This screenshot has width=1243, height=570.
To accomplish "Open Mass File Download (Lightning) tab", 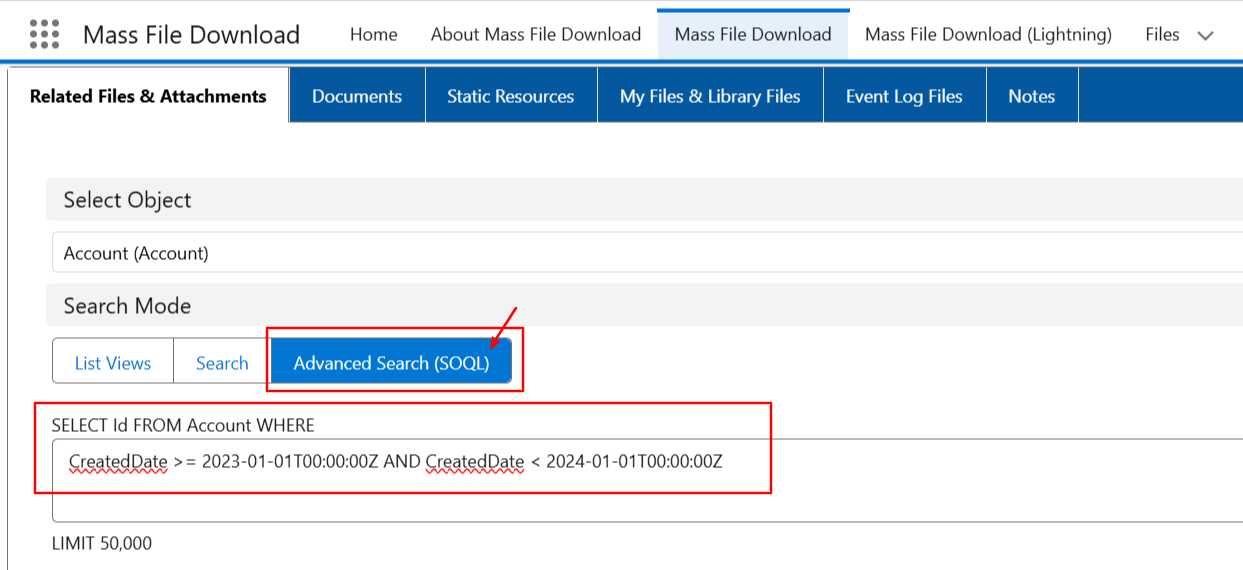I will (988, 34).
